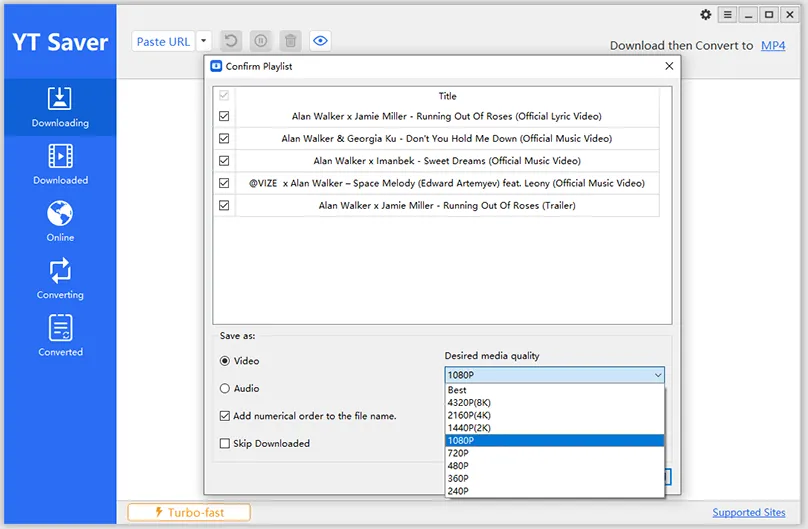The width and height of the screenshot is (808, 529).
Task: Uncheck Running Out Of Roses Trailer checkbox
Action: click(x=224, y=205)
